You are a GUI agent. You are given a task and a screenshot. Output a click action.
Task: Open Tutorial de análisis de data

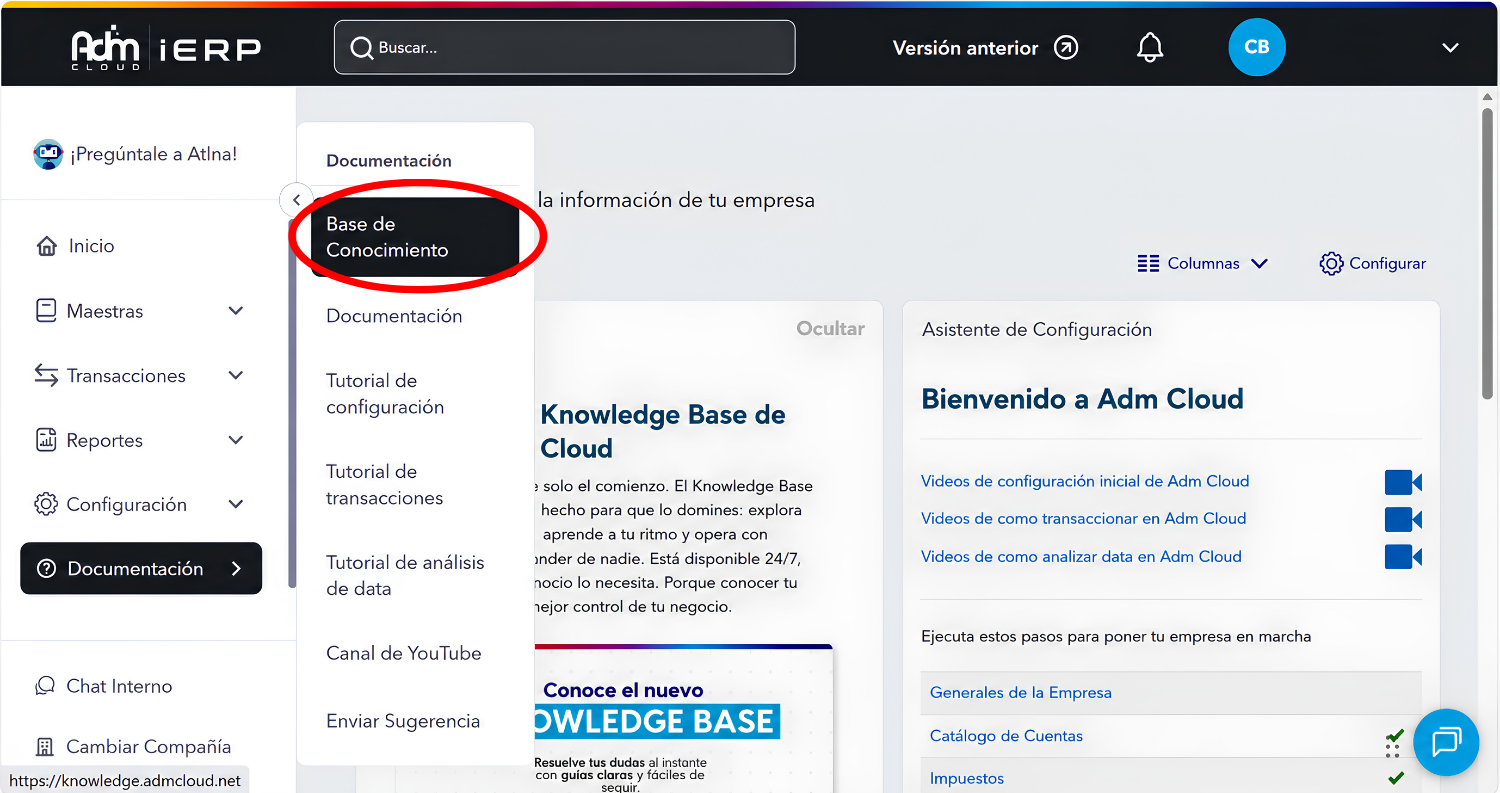pos(405,576)
